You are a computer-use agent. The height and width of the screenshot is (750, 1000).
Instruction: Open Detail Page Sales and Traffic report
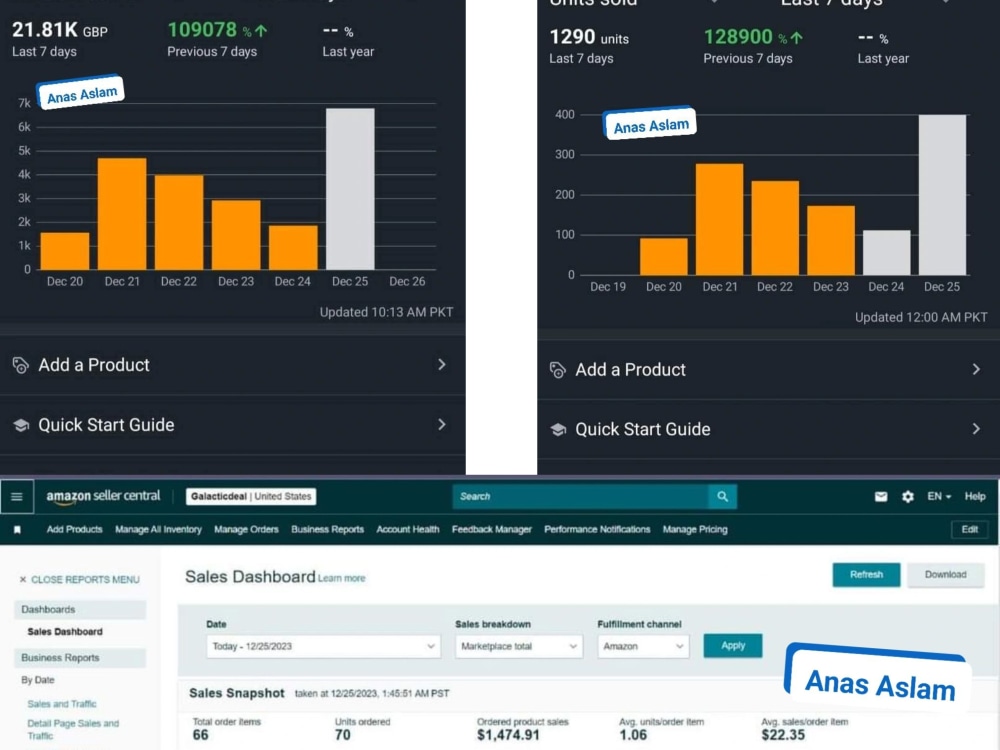[73, 729]
